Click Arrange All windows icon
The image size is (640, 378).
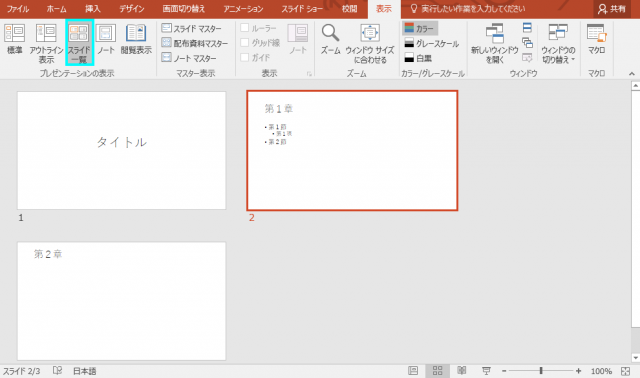pyautogui.click(x=527, y=28)
